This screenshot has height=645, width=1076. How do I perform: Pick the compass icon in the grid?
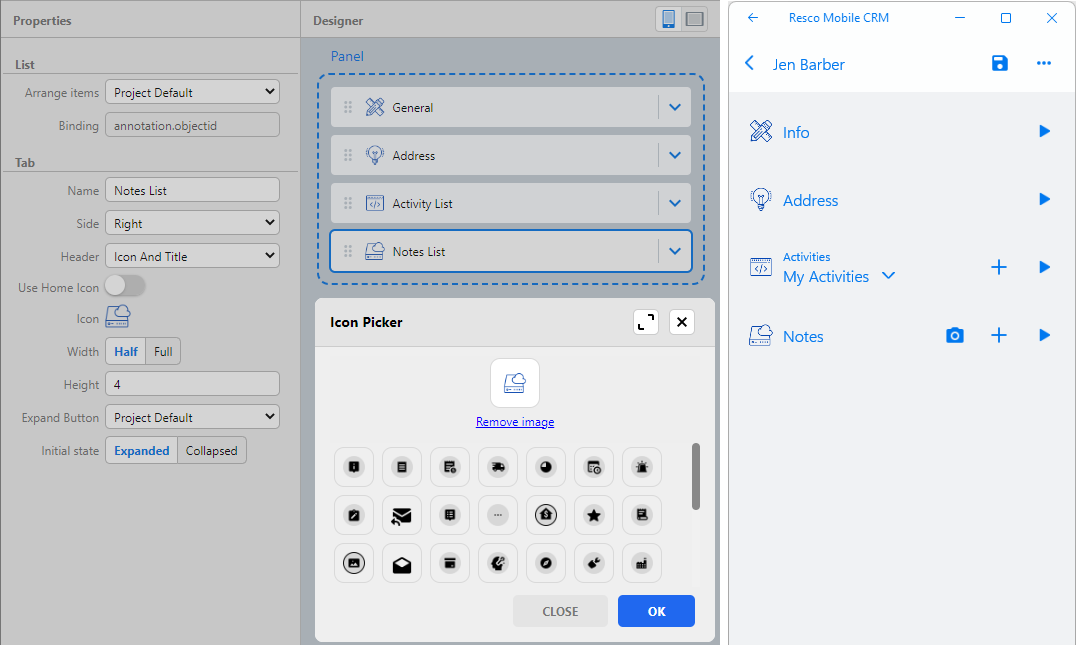[x=546, y=563]
